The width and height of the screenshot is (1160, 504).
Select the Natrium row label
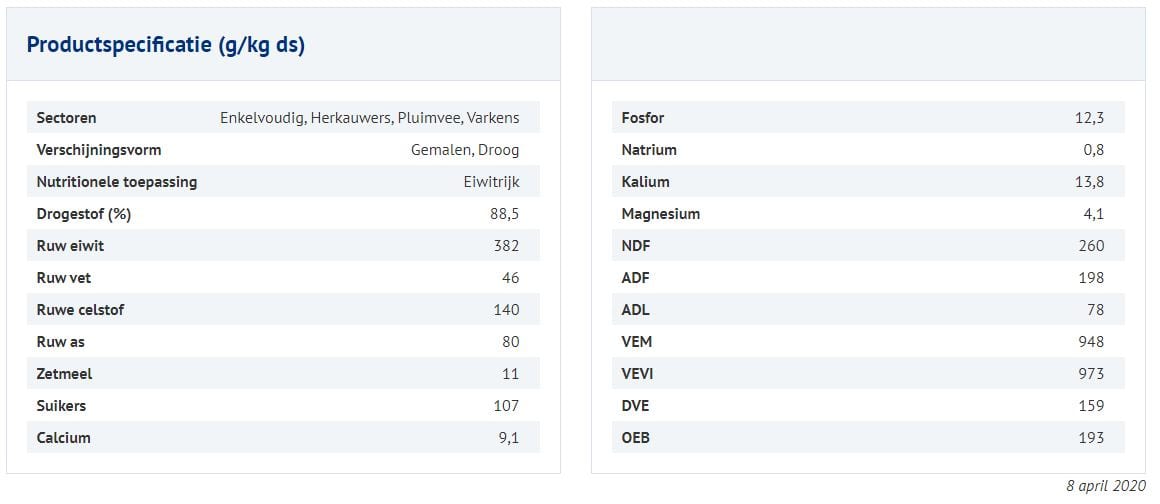[649, 150]
